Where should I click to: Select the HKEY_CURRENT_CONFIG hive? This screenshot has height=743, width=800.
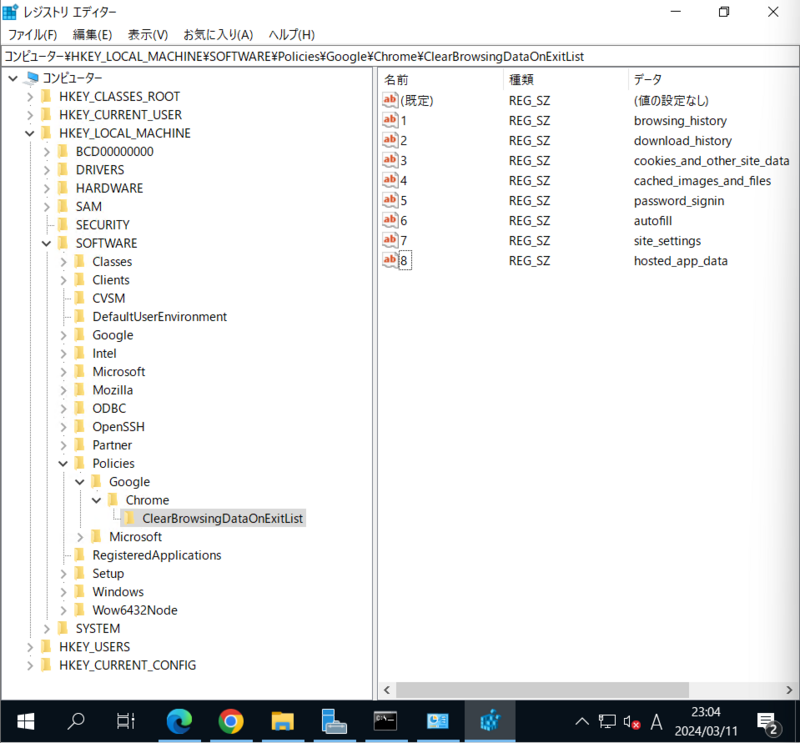click(128, 665)
